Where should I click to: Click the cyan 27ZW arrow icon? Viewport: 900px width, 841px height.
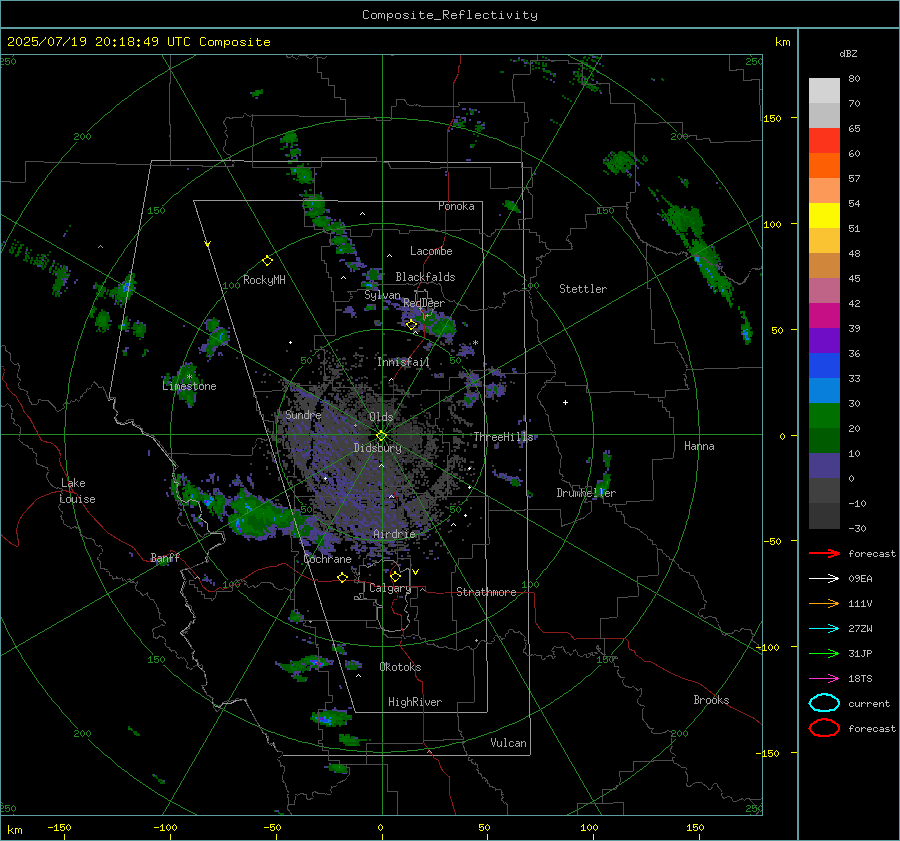(x=824, y=629)
